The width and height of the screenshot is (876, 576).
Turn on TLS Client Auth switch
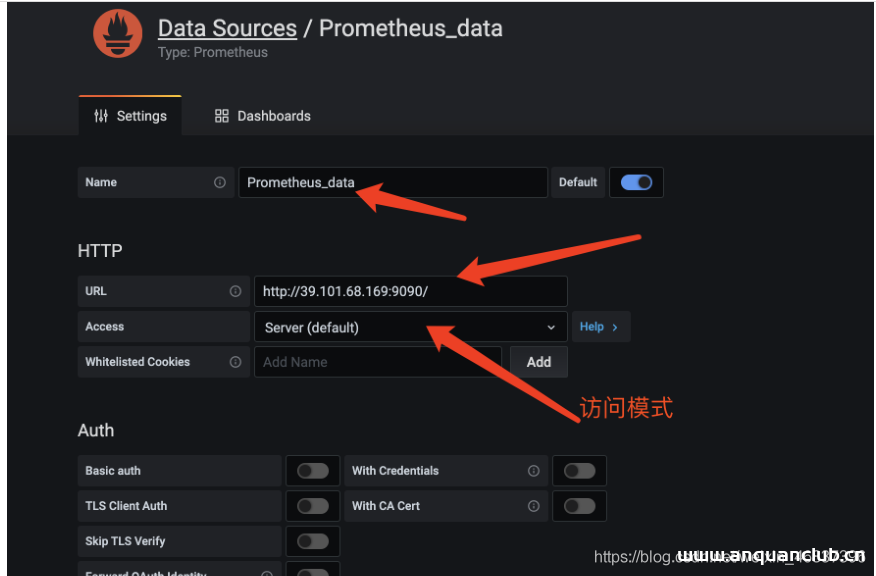(x=312, y=506)
